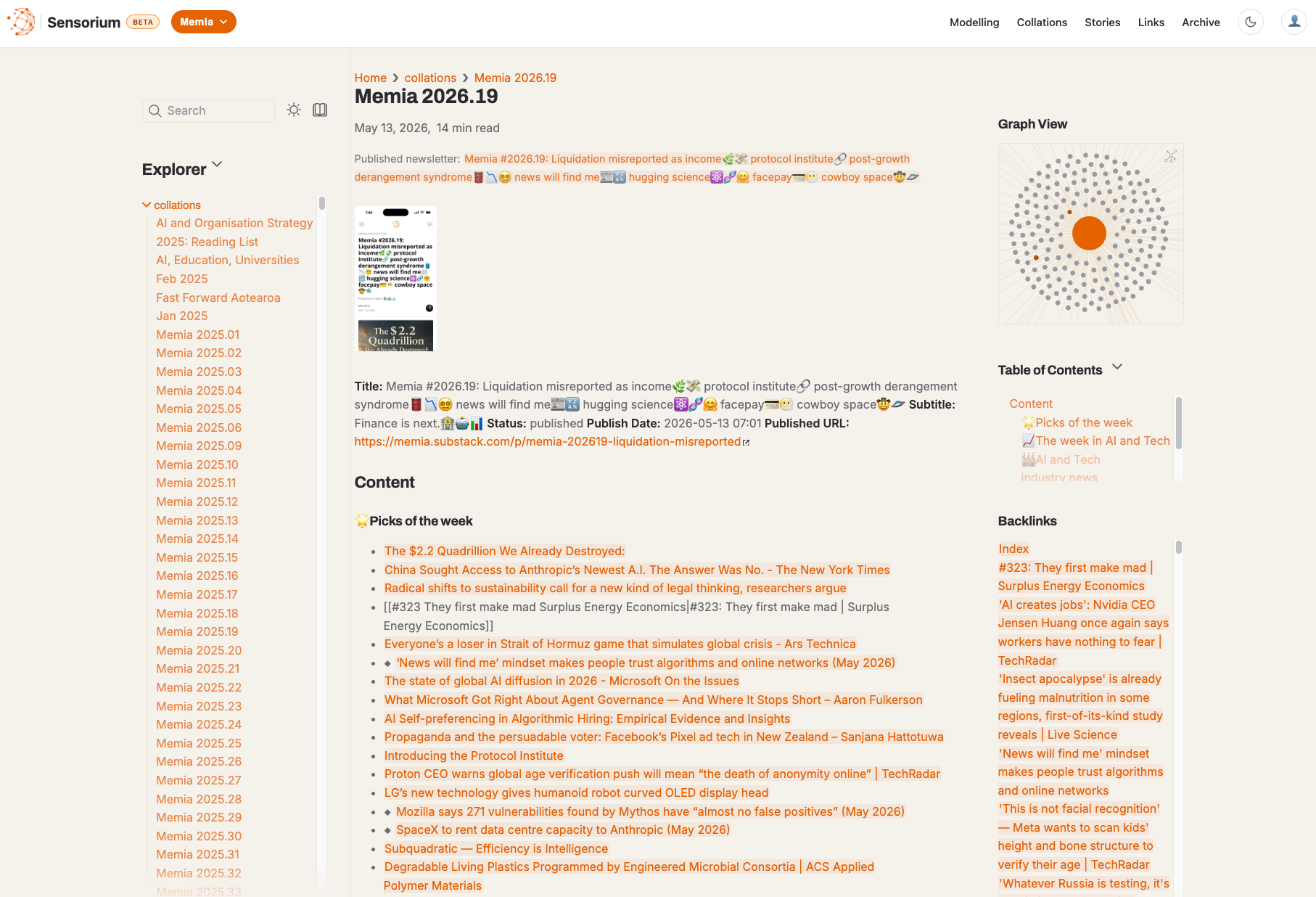Image resolution: width=1316 pixels, height=897 pixels.
Task: Collapse the Table of Contents chevron
Action: (1117, 366)
